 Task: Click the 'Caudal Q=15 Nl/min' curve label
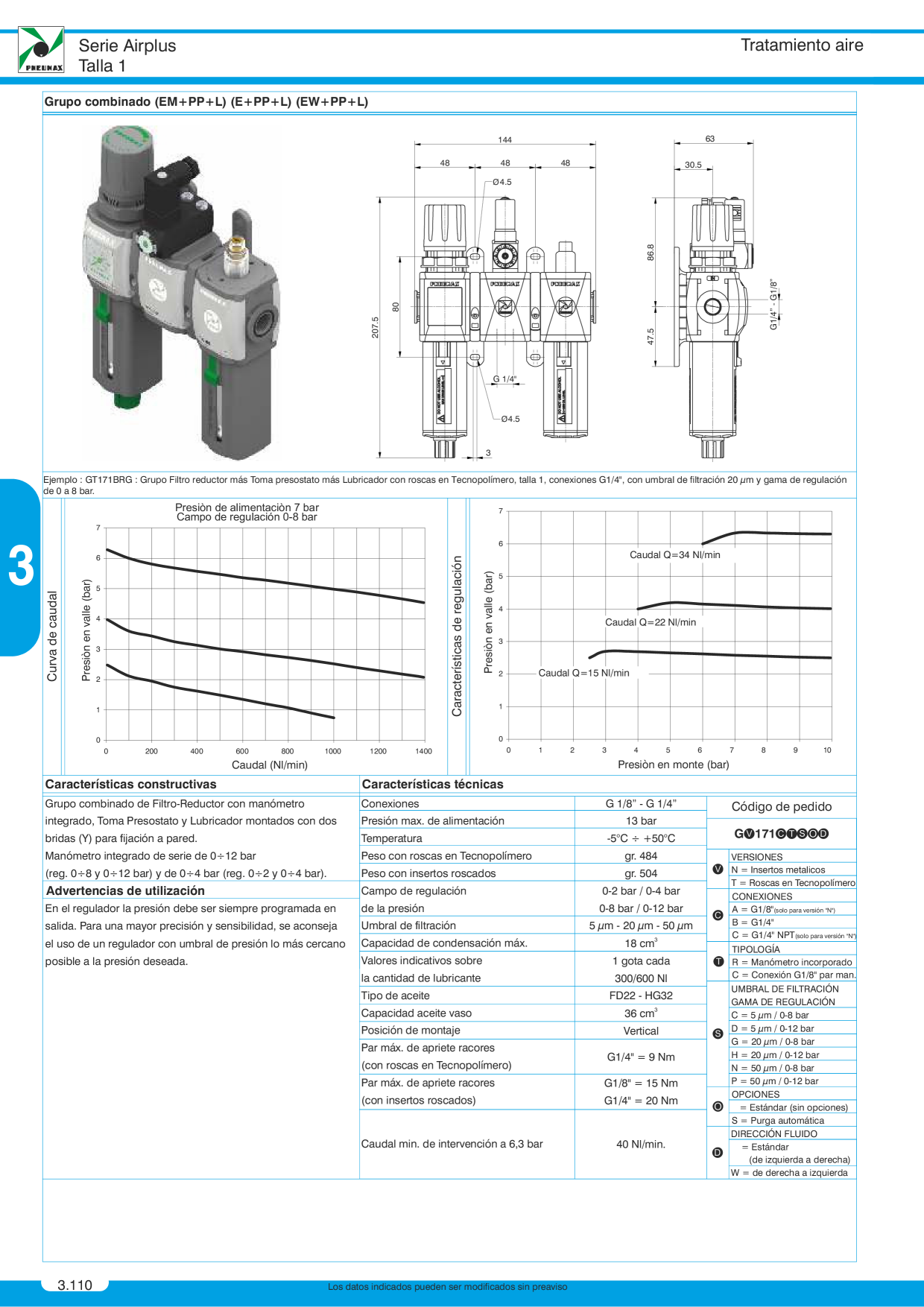click(x=583, y=673)
